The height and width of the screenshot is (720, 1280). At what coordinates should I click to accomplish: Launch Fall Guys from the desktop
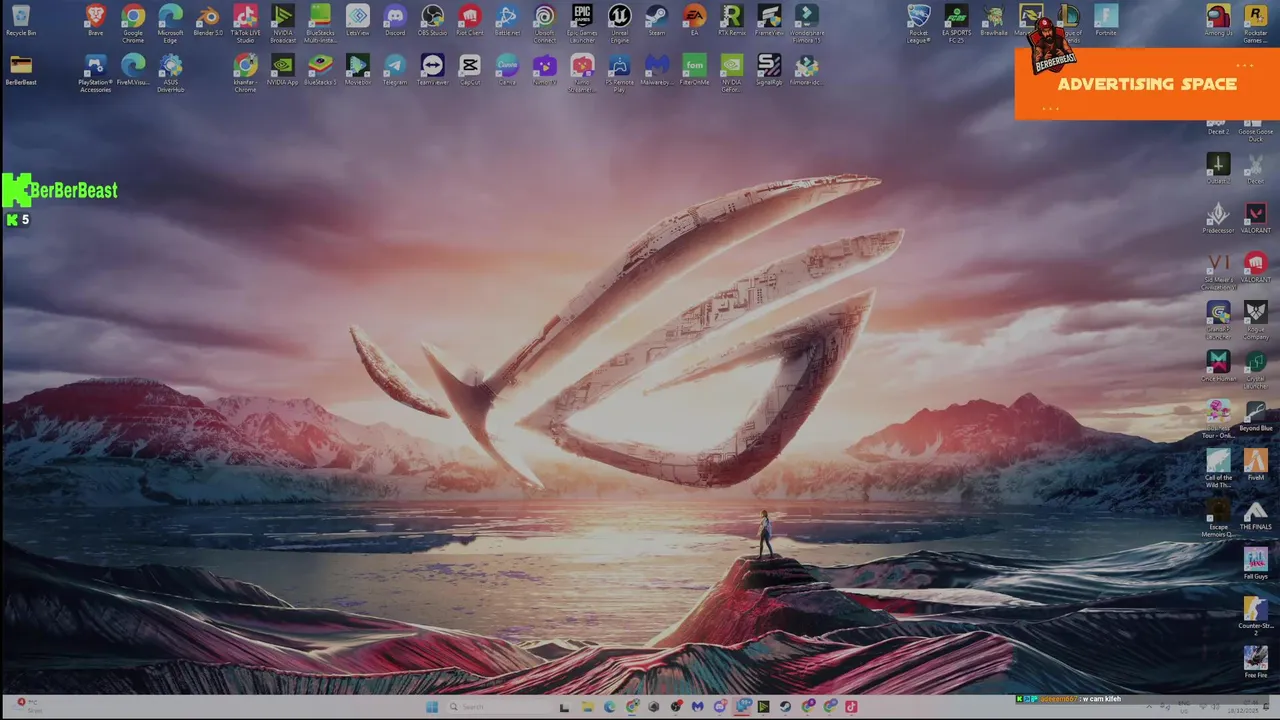point(1255,563)
